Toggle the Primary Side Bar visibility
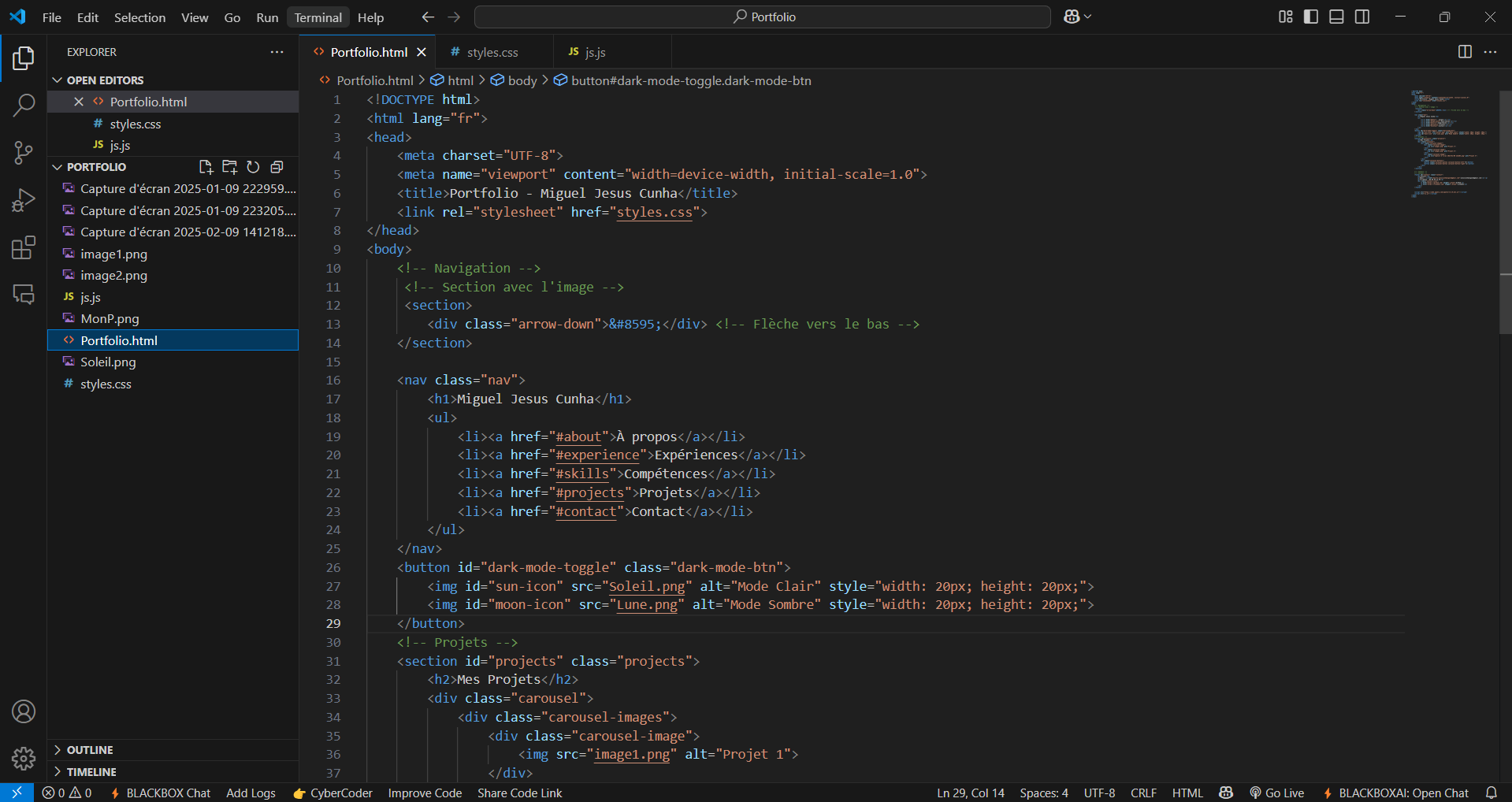This screenshot has width=1512, height=802. (x=1311, y=17)
